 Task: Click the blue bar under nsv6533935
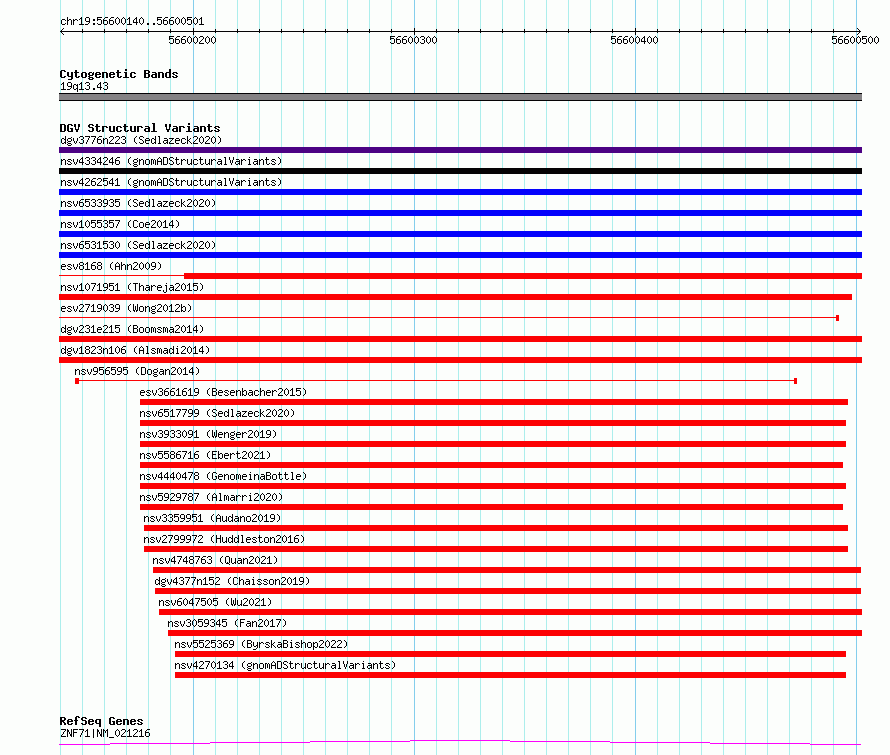[460, 213]
